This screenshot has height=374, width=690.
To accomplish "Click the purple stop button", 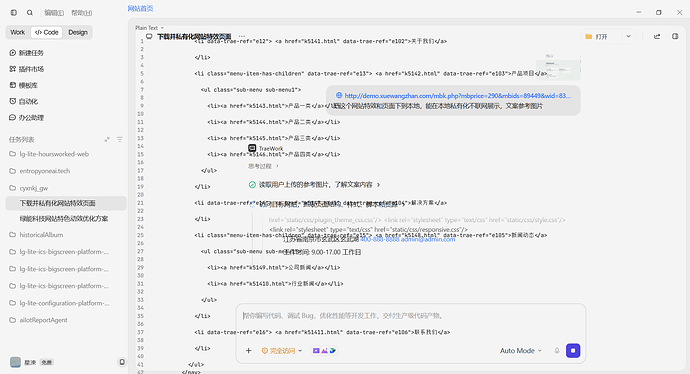I will point(573,351).
